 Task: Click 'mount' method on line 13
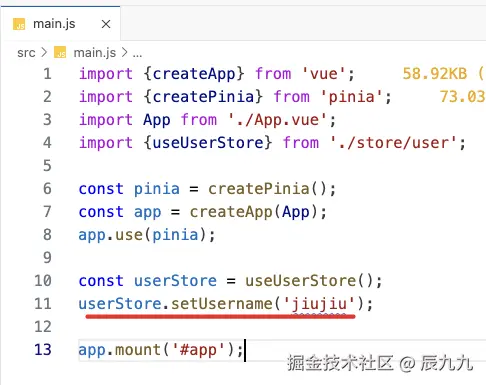click(138, 350)
